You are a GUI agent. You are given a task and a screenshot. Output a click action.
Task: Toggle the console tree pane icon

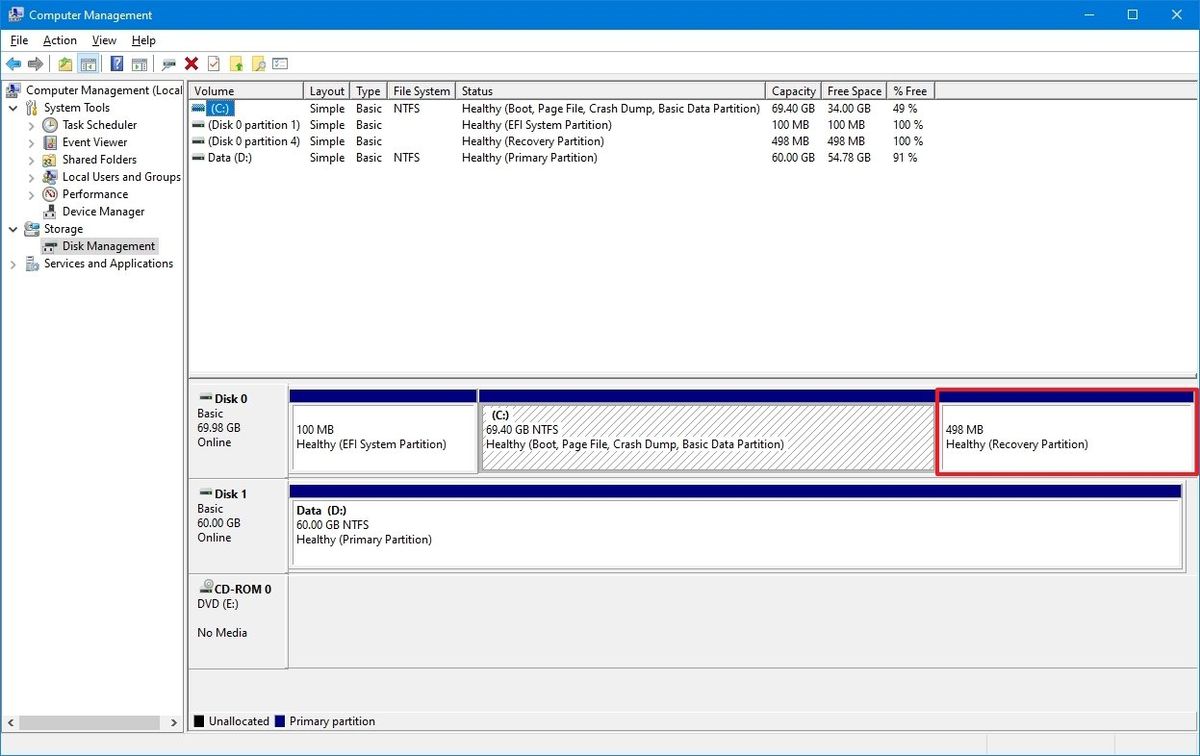pyautogui.click(x=89, y=63)
